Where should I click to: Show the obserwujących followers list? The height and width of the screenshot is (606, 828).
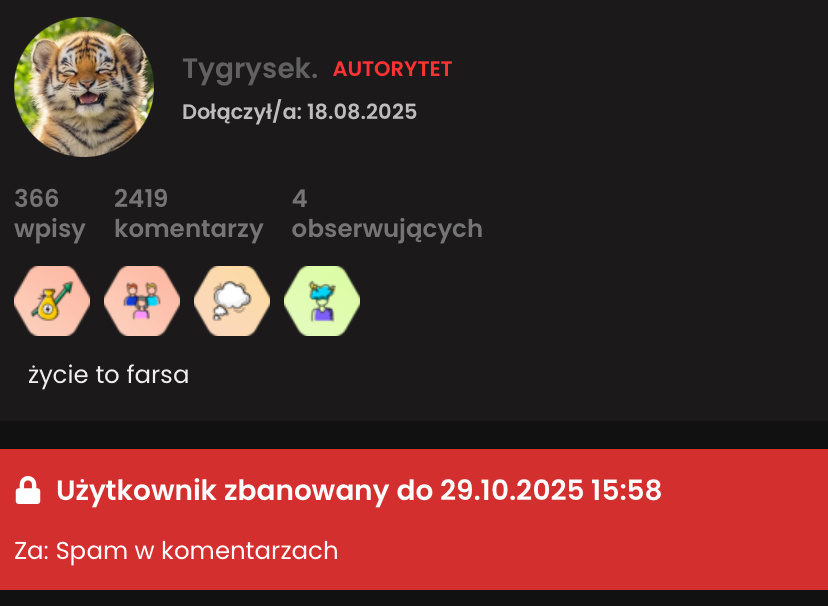tap(387, 230)
